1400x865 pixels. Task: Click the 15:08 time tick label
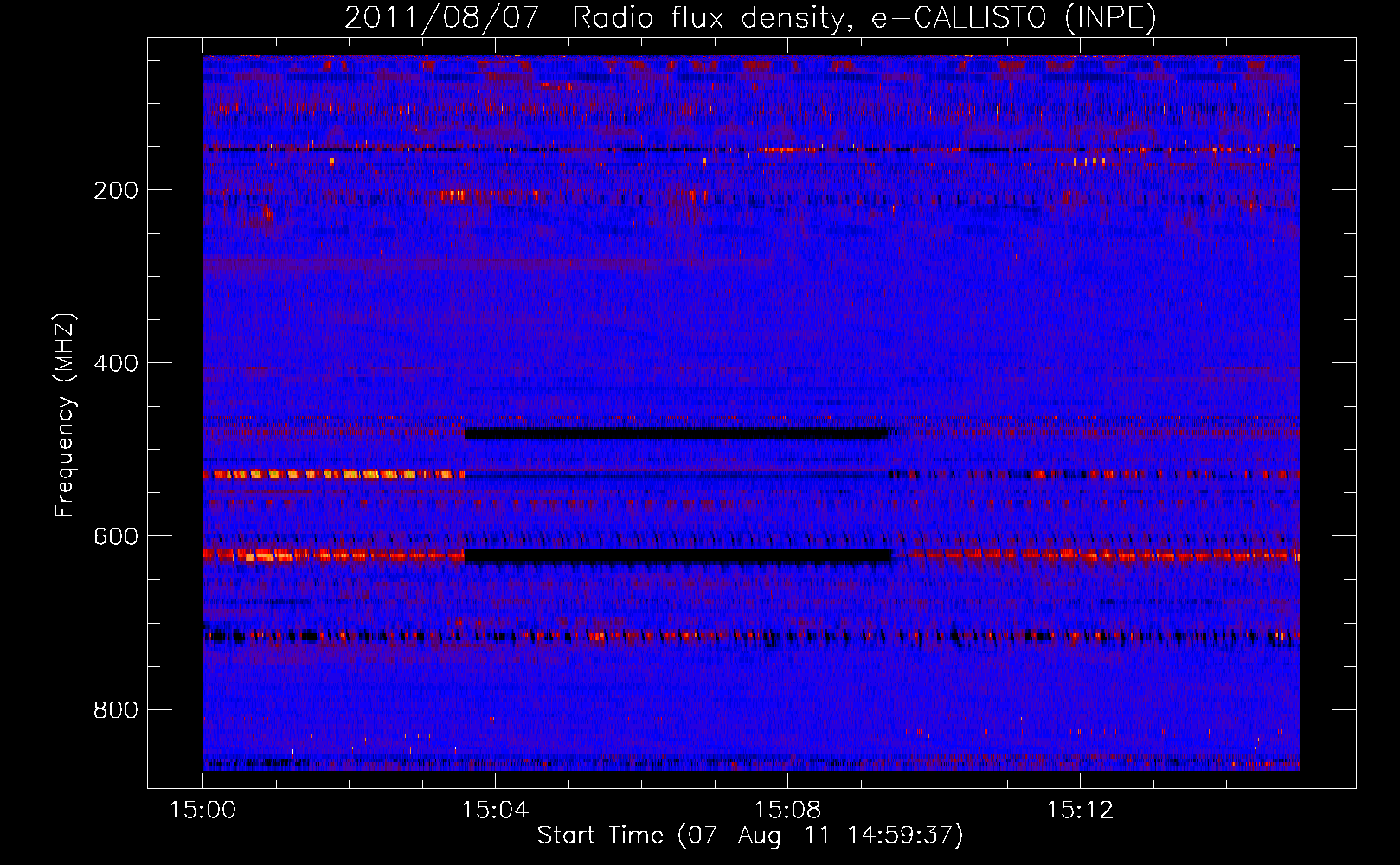point(787,811)
